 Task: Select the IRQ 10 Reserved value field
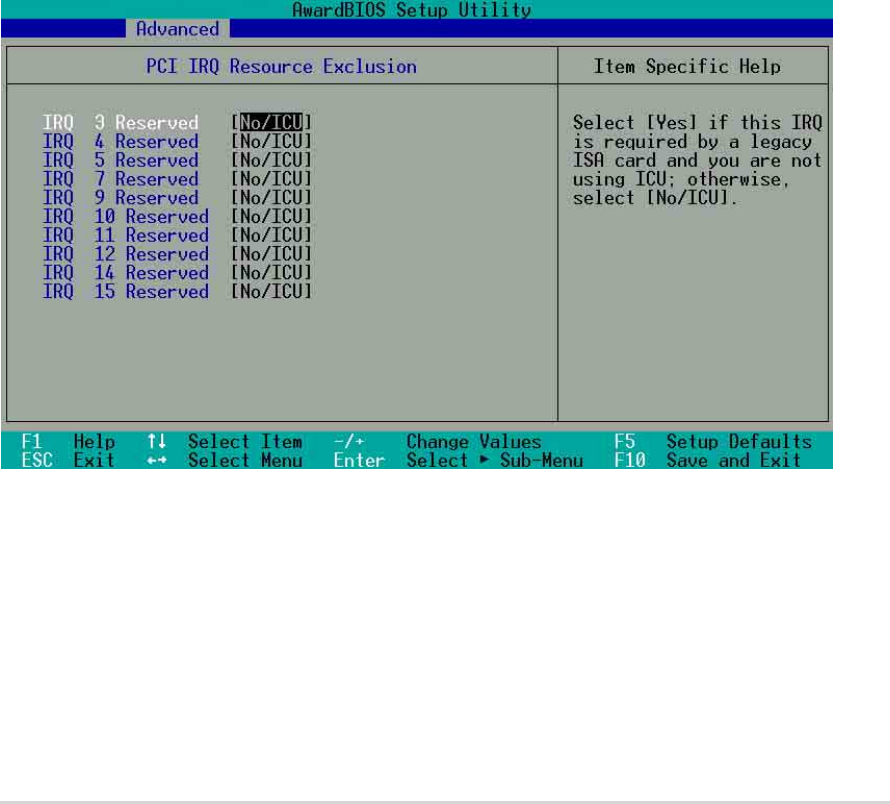pyautogui.click(x=271, y=216)
